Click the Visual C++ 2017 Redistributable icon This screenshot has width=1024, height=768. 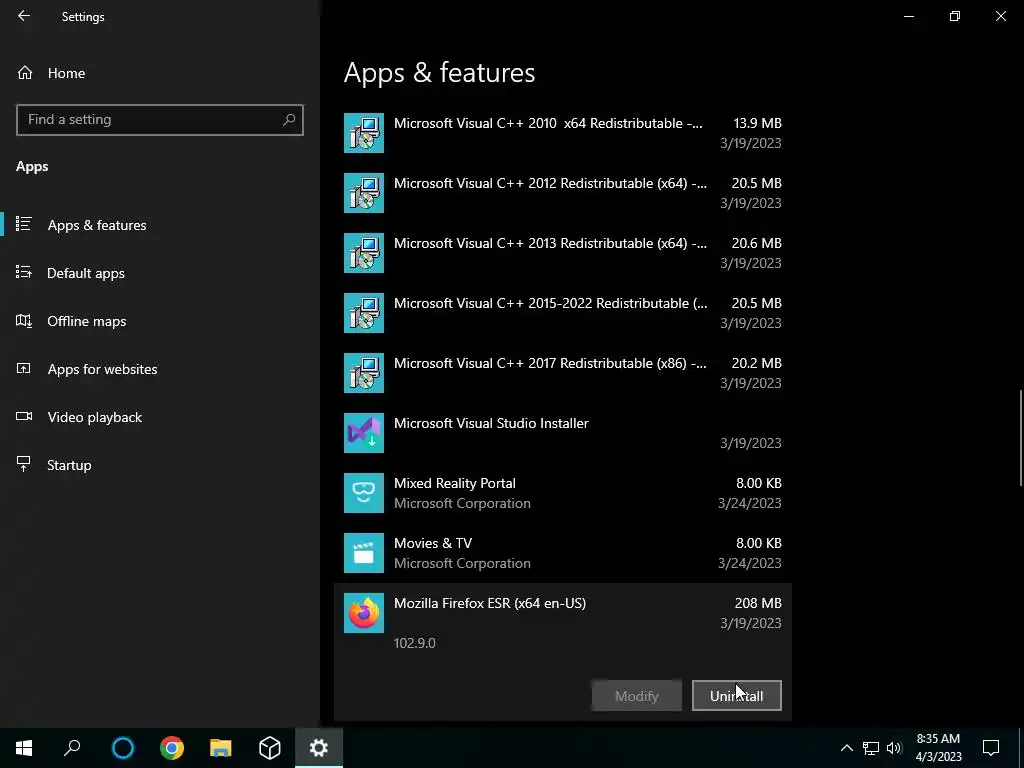pyautogui.click(x=364, y=373)
